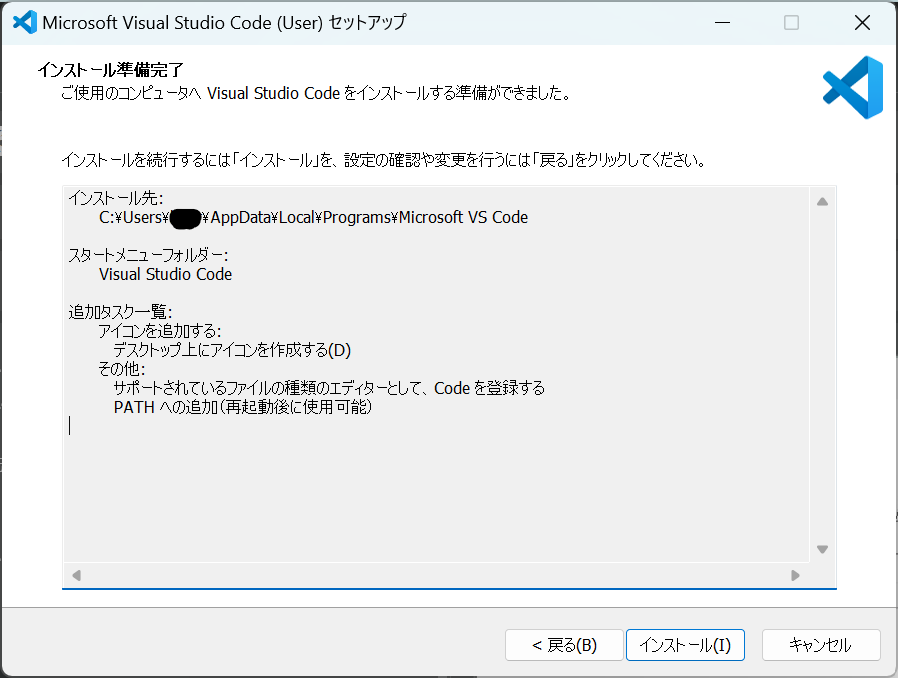Click the 'Visual Studio Code' start menu folder text

tap(166, 274)
